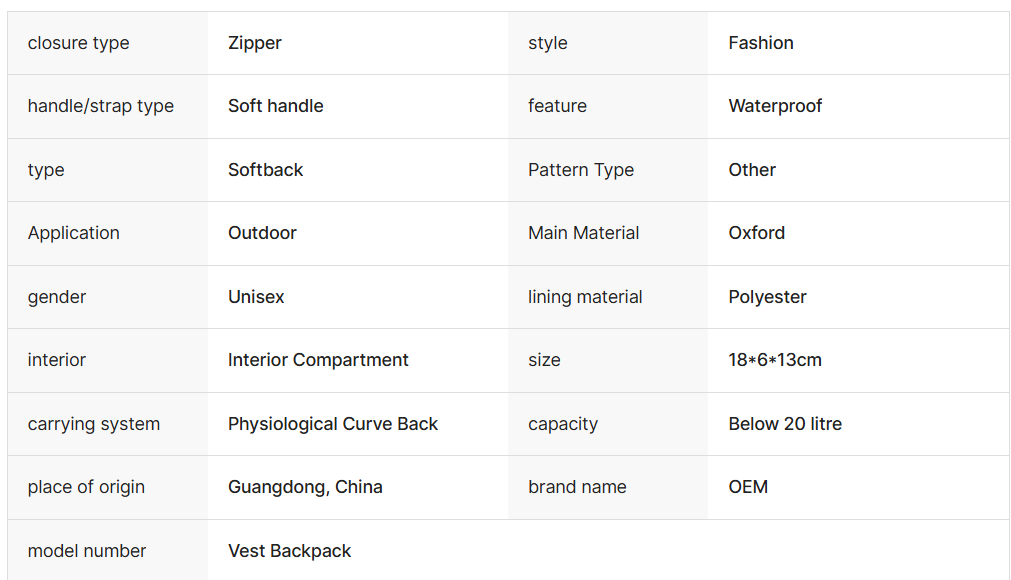The image size is (1011, 580).
Task: Select the 'Oxford' main material value
Action: 757,233
